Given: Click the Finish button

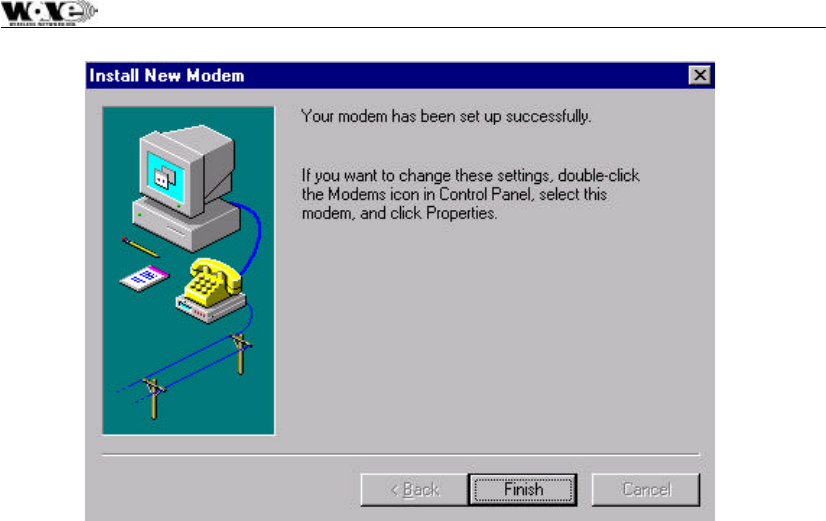Looking at the screenshot, I should point(523,489).
